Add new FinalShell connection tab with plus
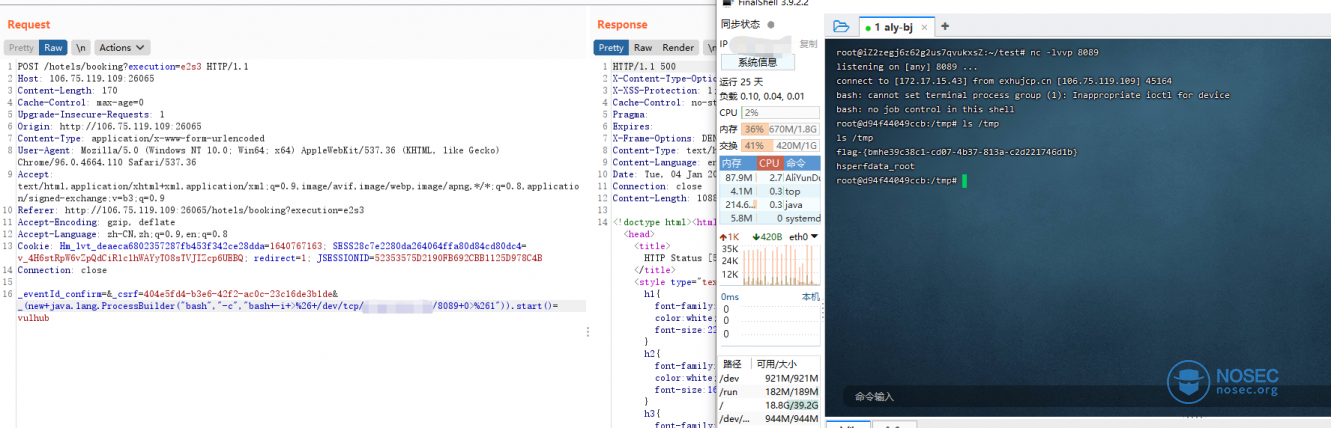 click(x=945, y=27)
